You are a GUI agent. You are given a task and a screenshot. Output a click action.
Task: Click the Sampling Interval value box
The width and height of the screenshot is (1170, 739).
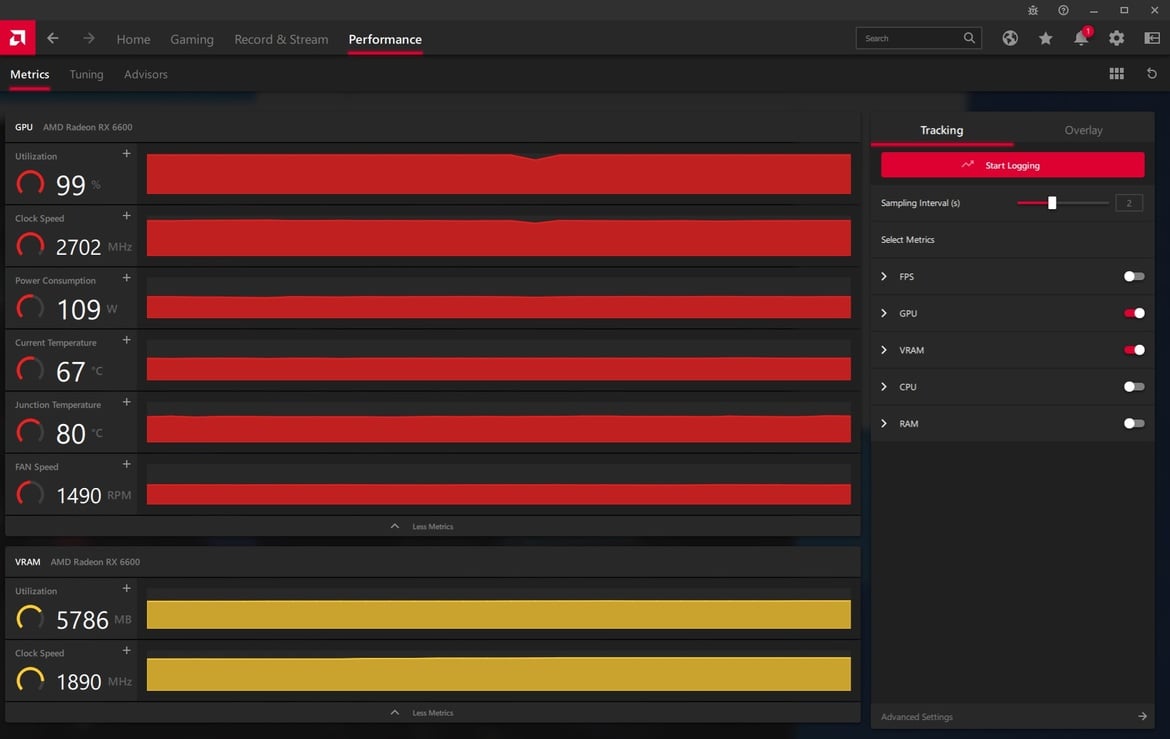[x=1129, y=202]
